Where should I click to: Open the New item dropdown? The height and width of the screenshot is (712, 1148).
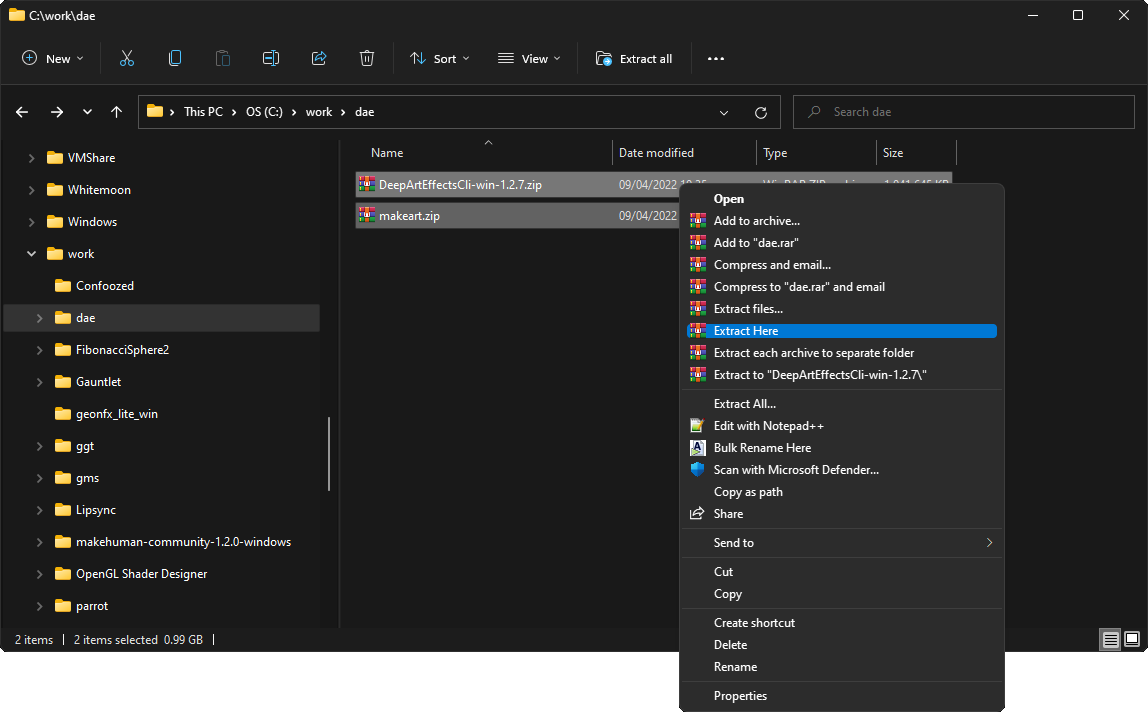pos(53,59)
